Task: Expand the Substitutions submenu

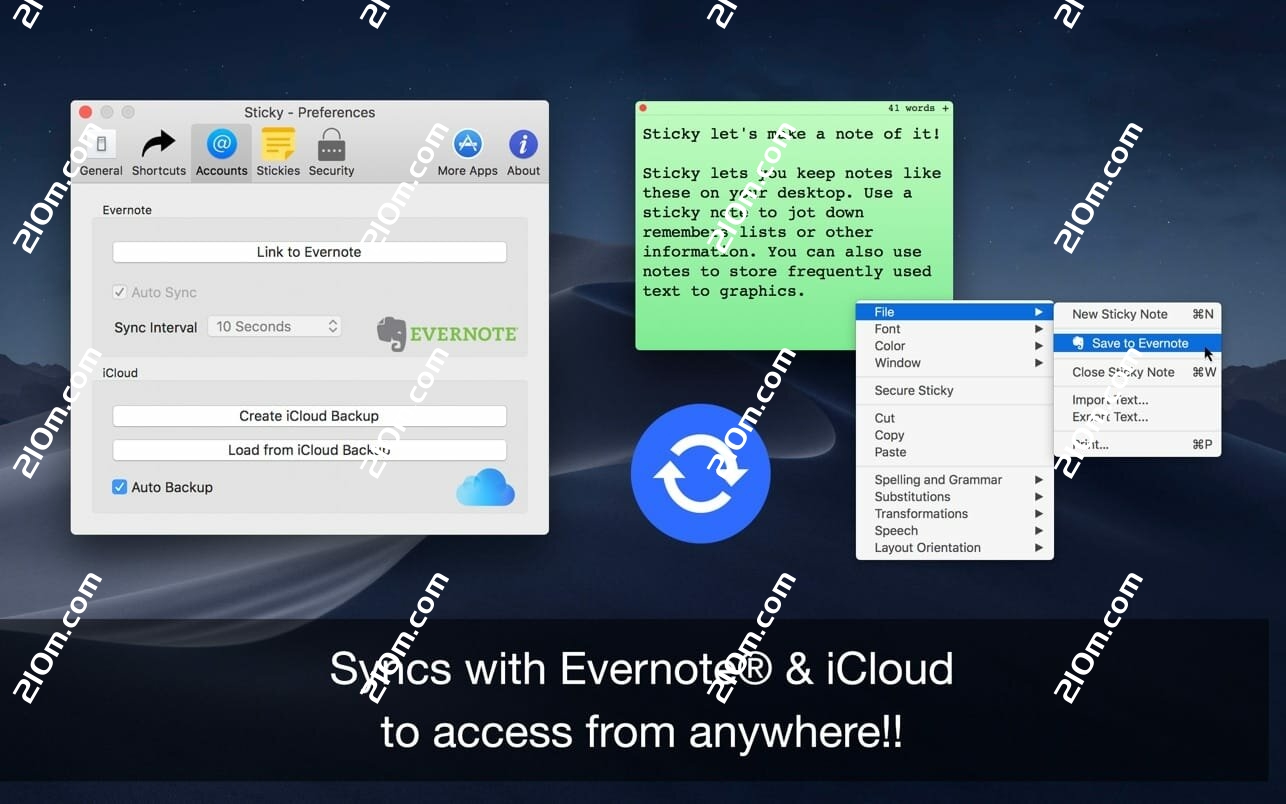Action: tap(955, 497)
